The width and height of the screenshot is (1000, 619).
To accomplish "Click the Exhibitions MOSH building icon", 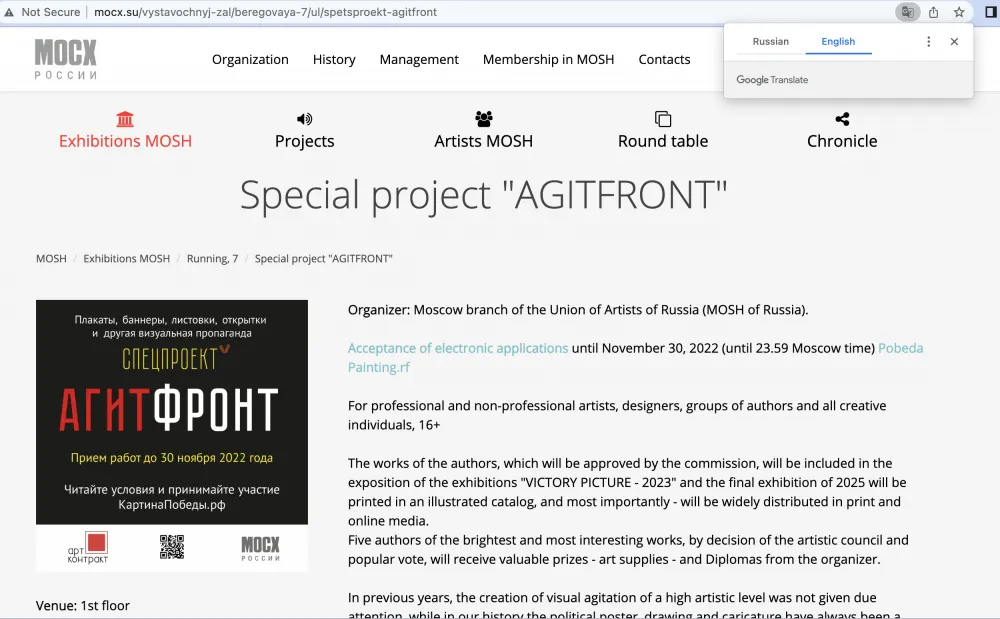I will click(x=125, y=119).
